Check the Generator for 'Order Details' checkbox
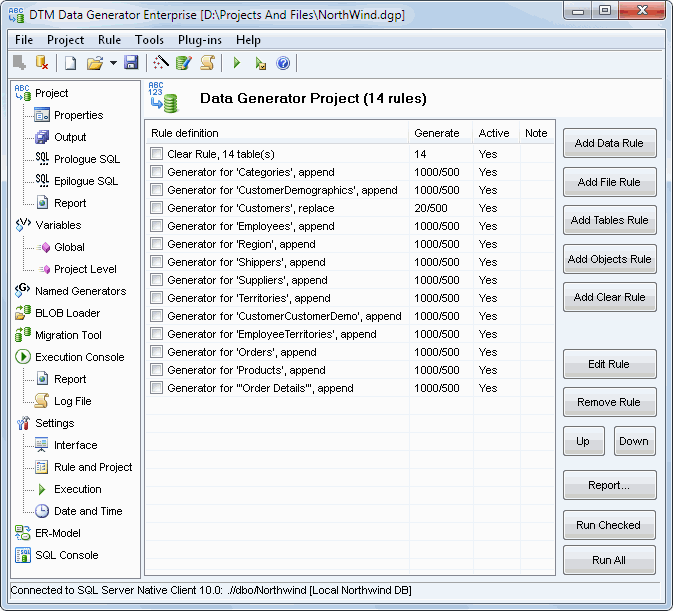Screen dimensions: 673x611 156,388
